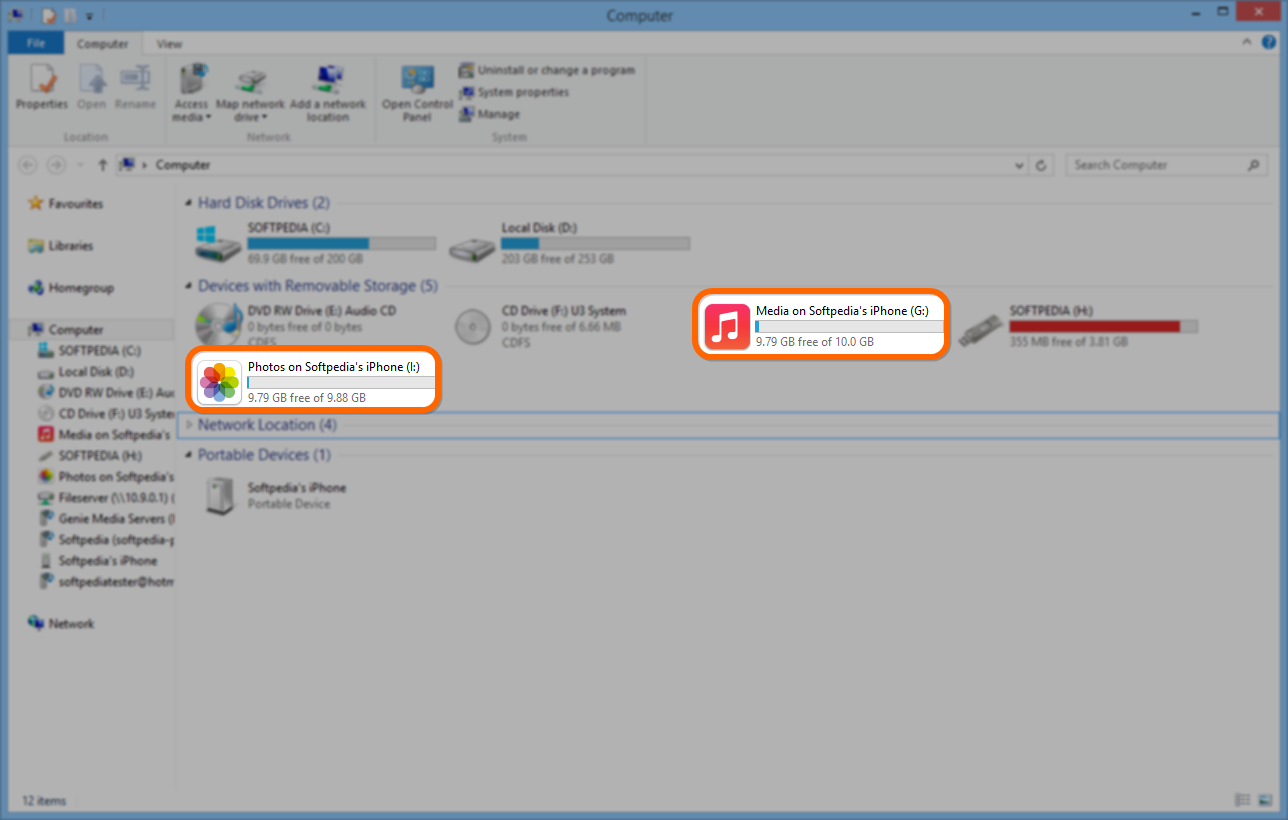Go up one level with the Up arrow

coord(102,165)
